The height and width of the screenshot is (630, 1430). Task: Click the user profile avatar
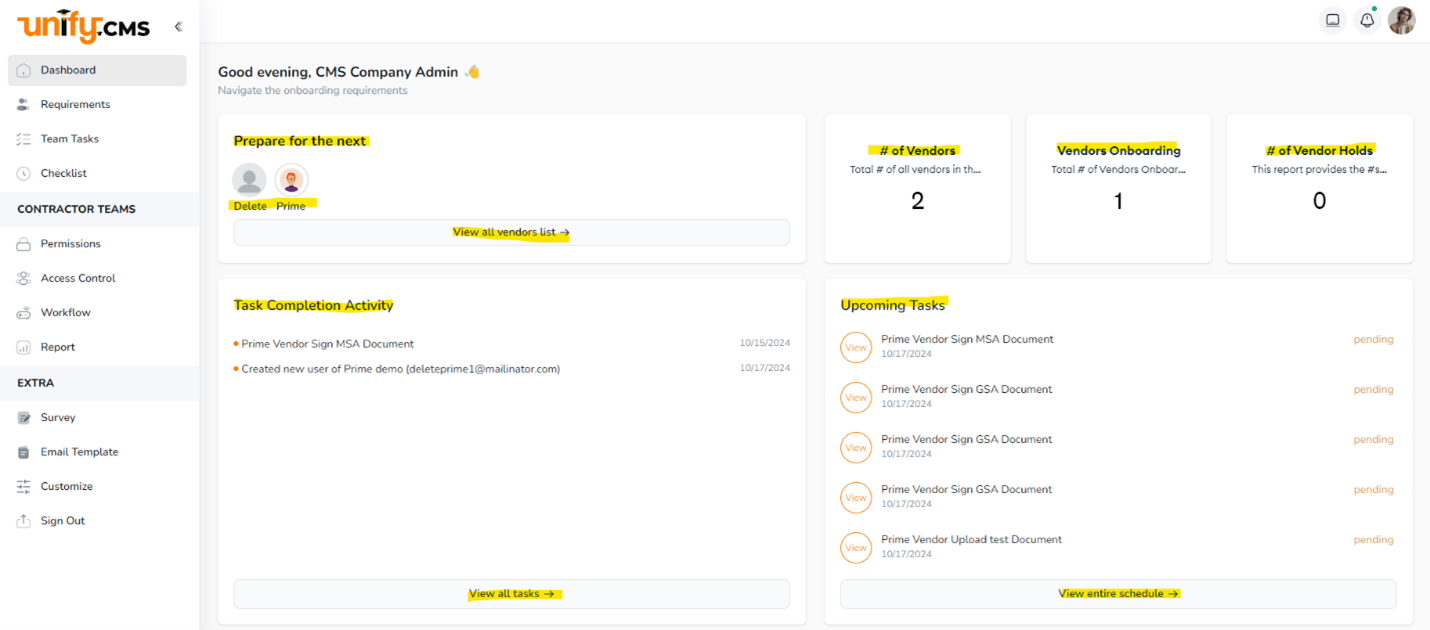coord(1401,20)
